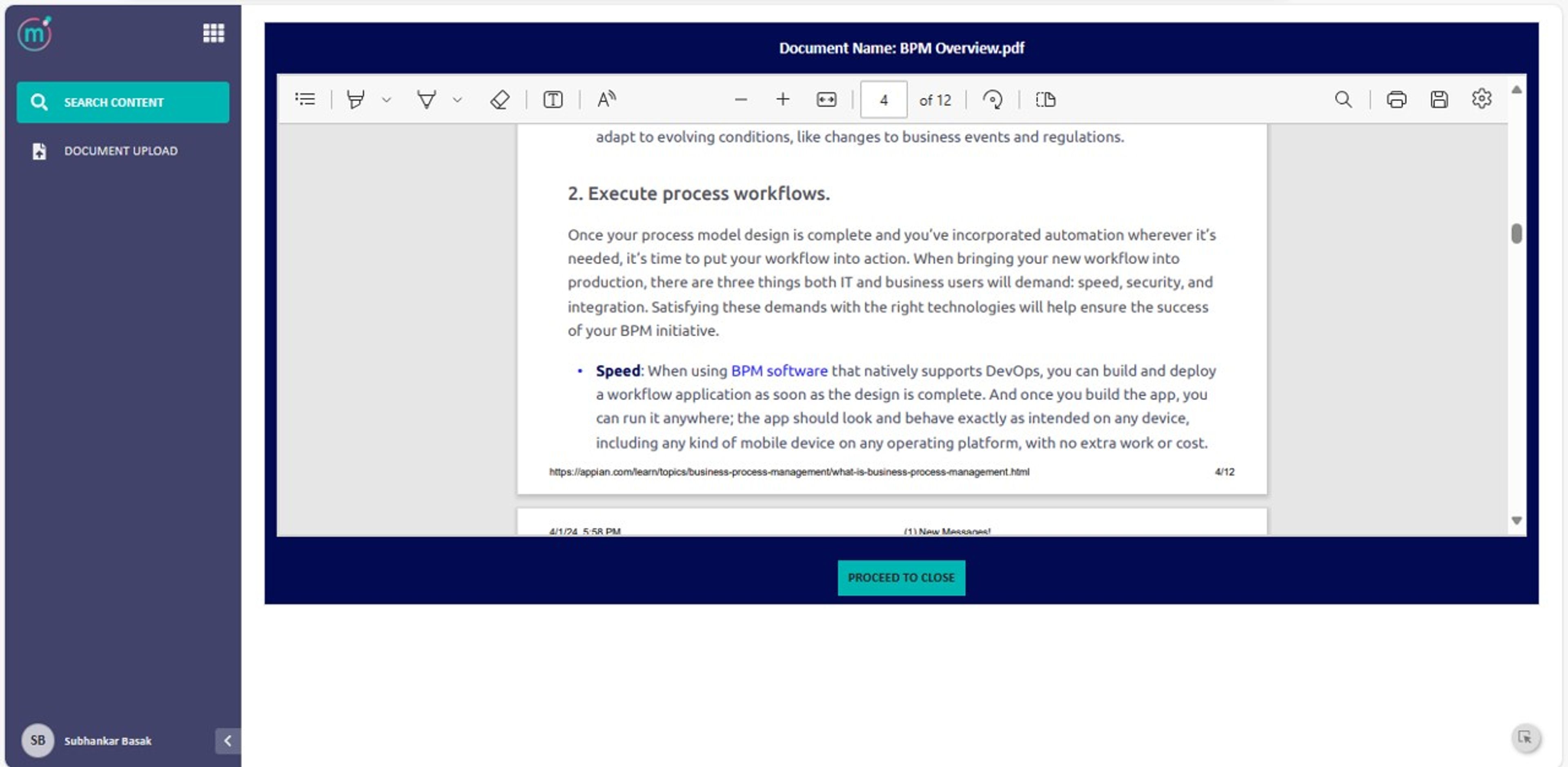This screenshot has height=767, width=1568.
Task: Expand the highlight pen options dropdown
Action: [x=387, y=100]
